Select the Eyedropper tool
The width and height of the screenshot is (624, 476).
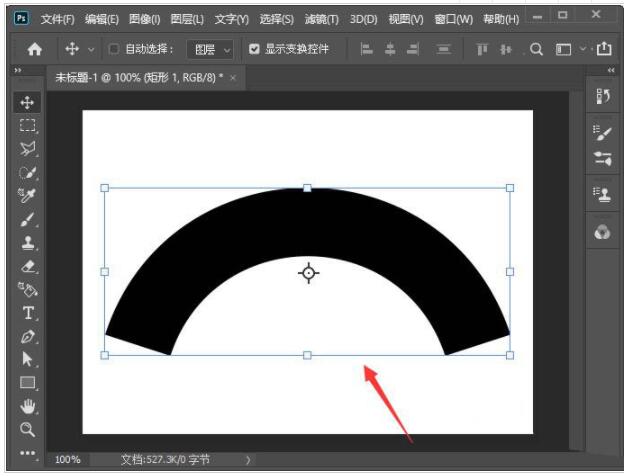tap(27, 195)
